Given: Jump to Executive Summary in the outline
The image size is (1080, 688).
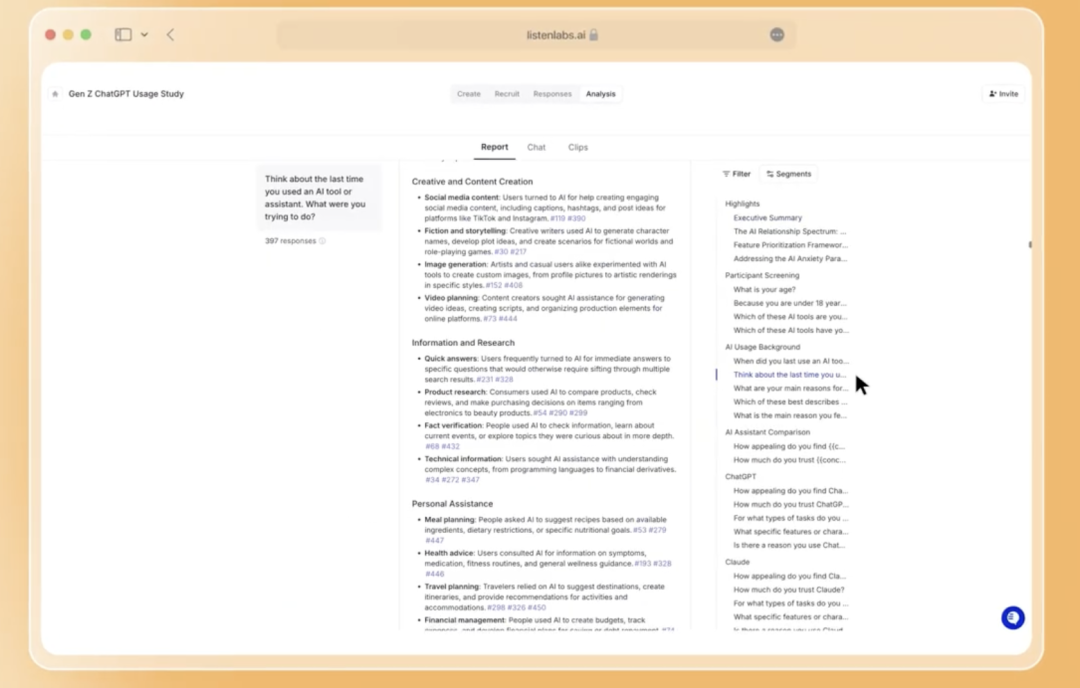Looking at the screenshot, I should coord(767,217).
